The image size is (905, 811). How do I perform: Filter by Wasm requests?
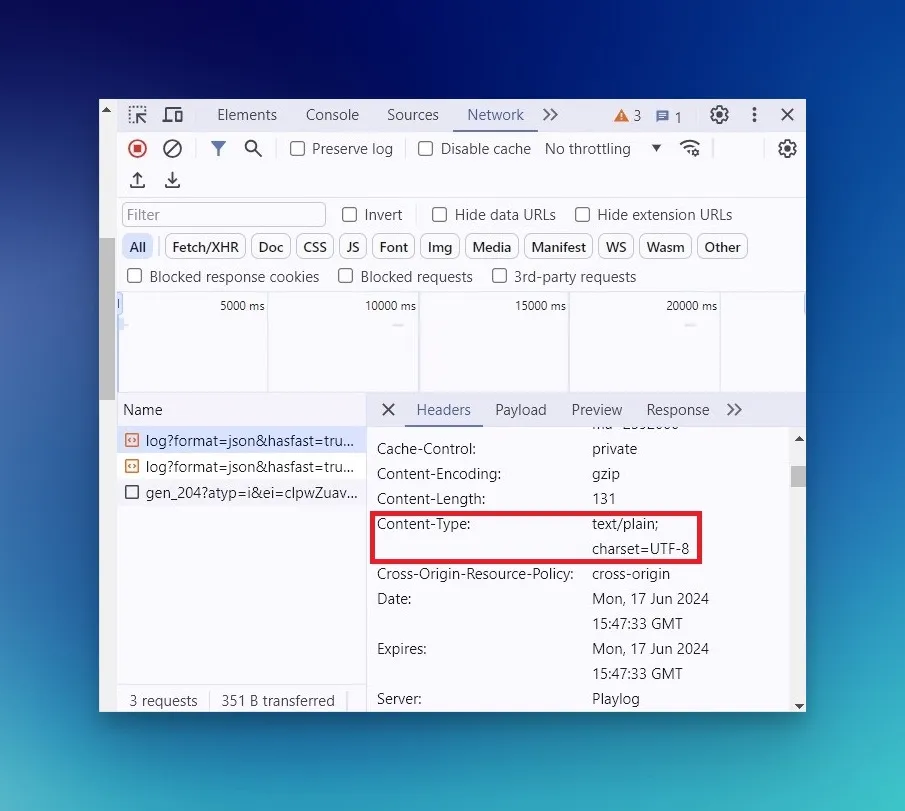tap(665, 247)
